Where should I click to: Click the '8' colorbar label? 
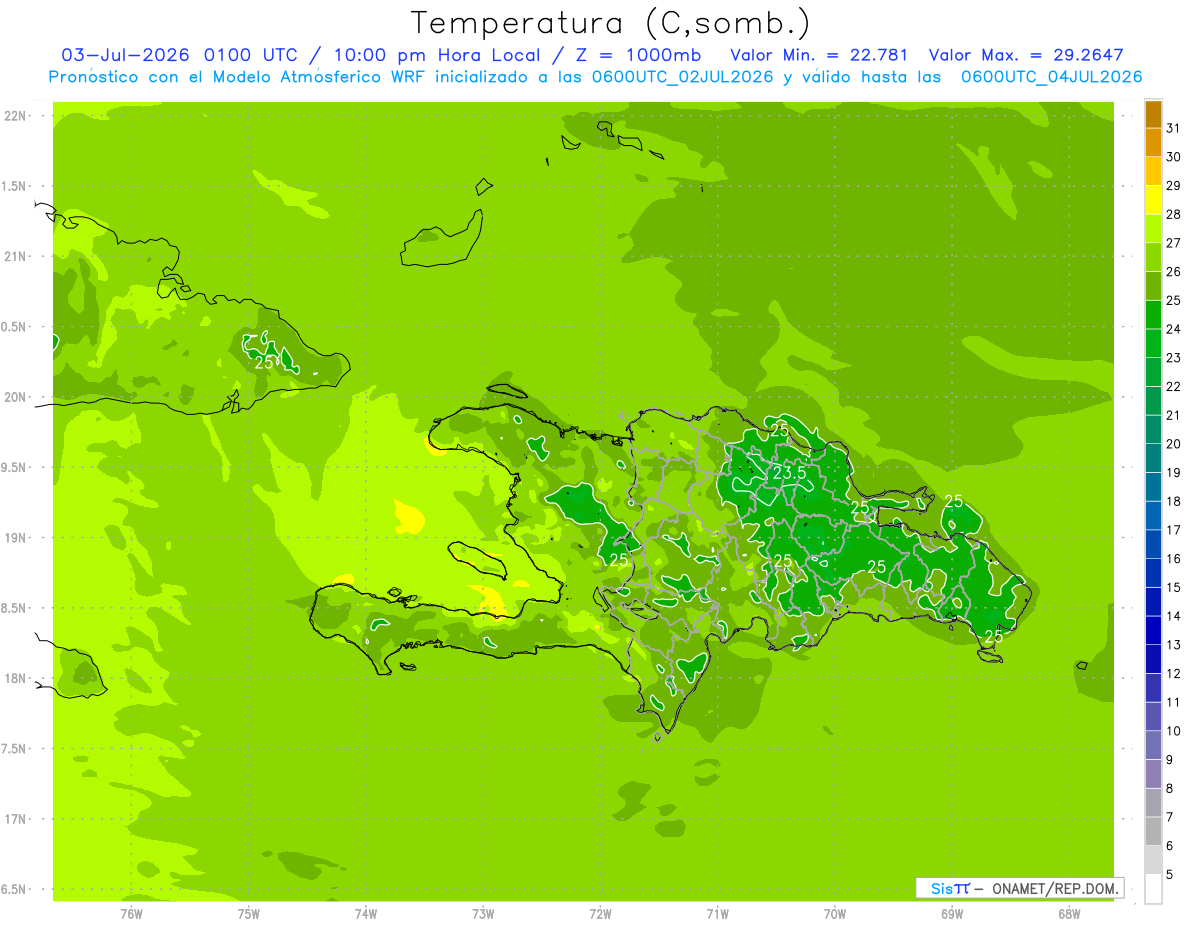pyautogui.click(x=1170, y=788)
